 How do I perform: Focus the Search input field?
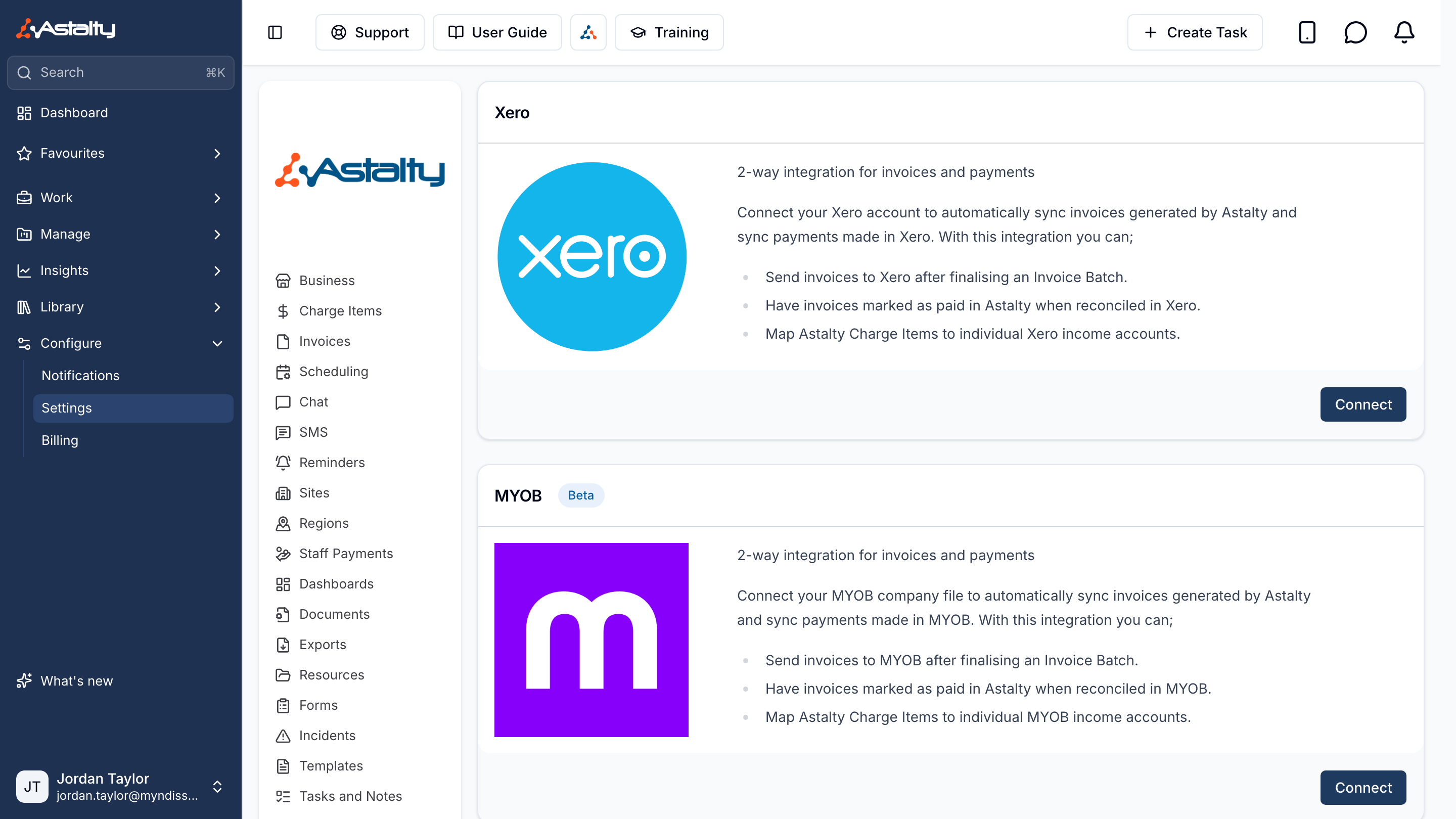click(x=120, y=72)
